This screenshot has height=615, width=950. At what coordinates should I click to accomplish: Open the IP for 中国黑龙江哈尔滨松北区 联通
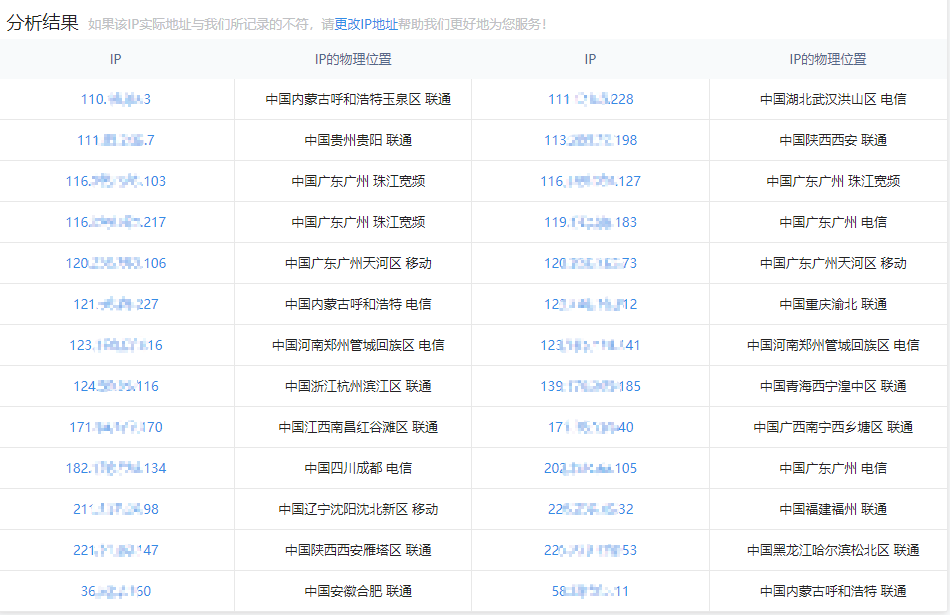[x=590, y=549]
